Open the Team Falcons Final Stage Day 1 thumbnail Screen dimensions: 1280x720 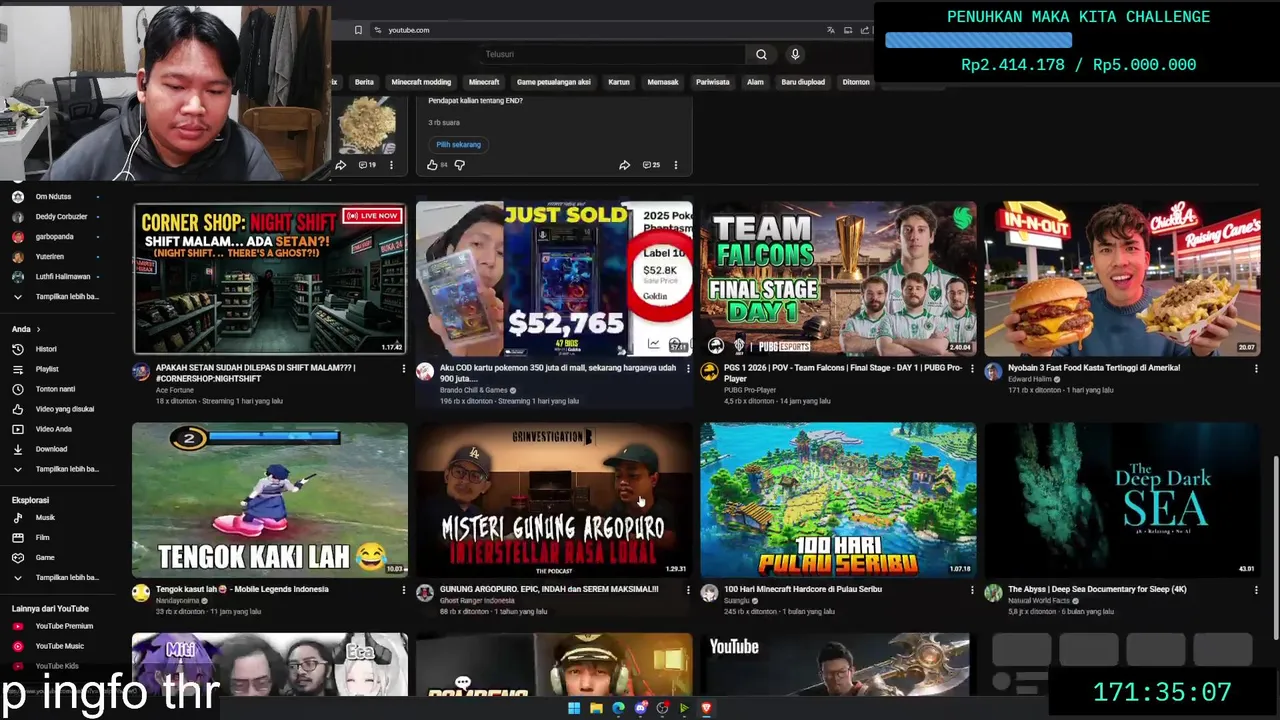click(x=838, y=279)
